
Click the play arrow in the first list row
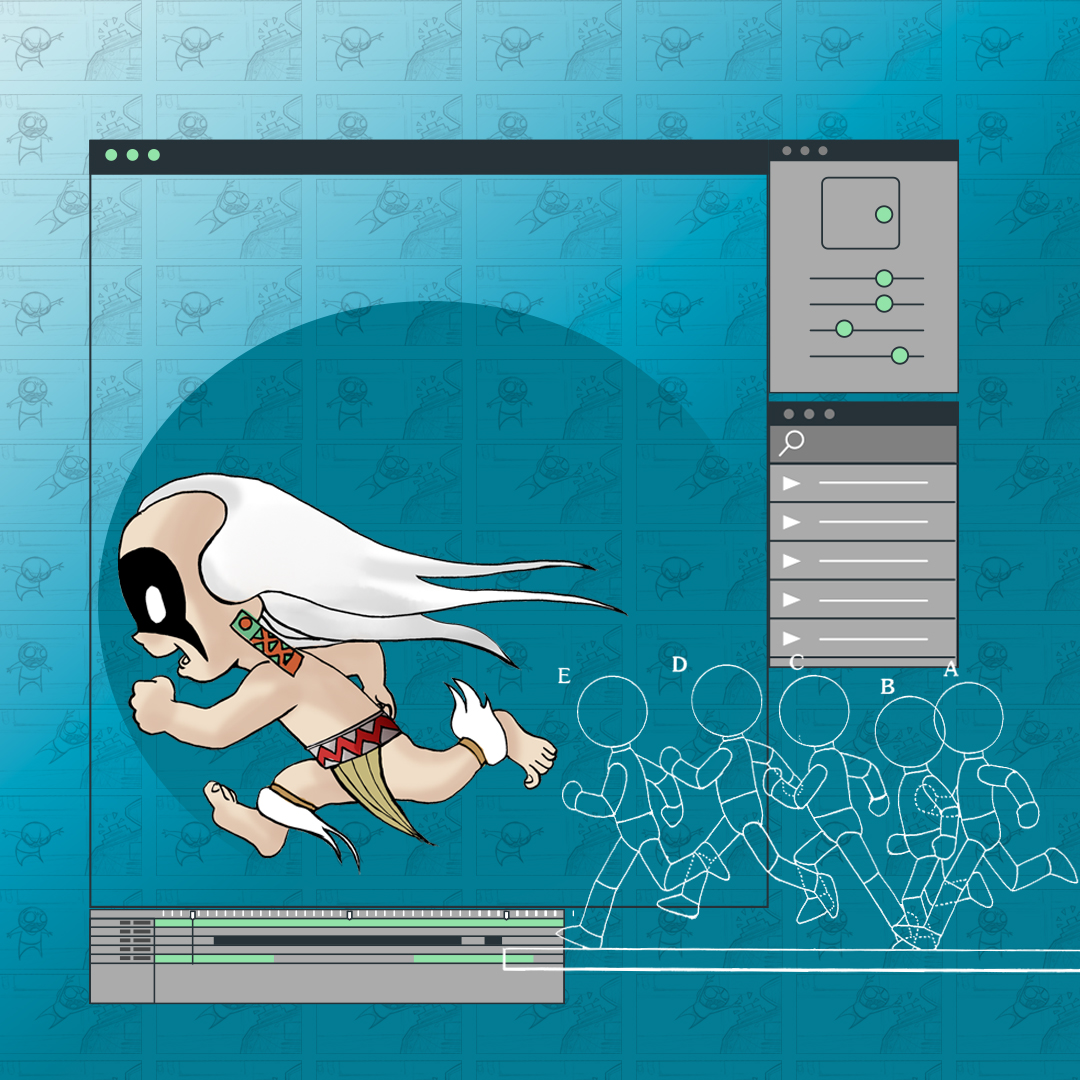(x=791, y=484)
